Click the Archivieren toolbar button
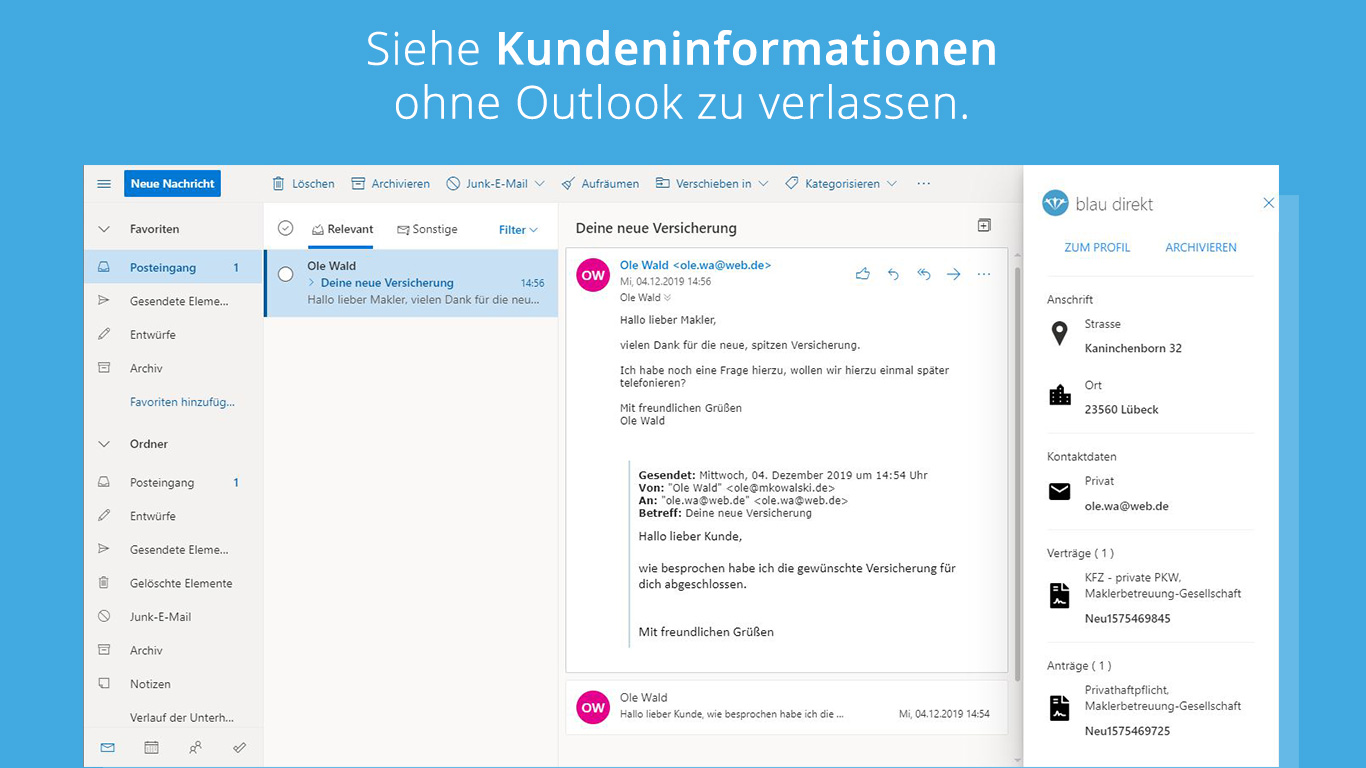This screenshot has width=1366, height=768. (x=390, y=184)
